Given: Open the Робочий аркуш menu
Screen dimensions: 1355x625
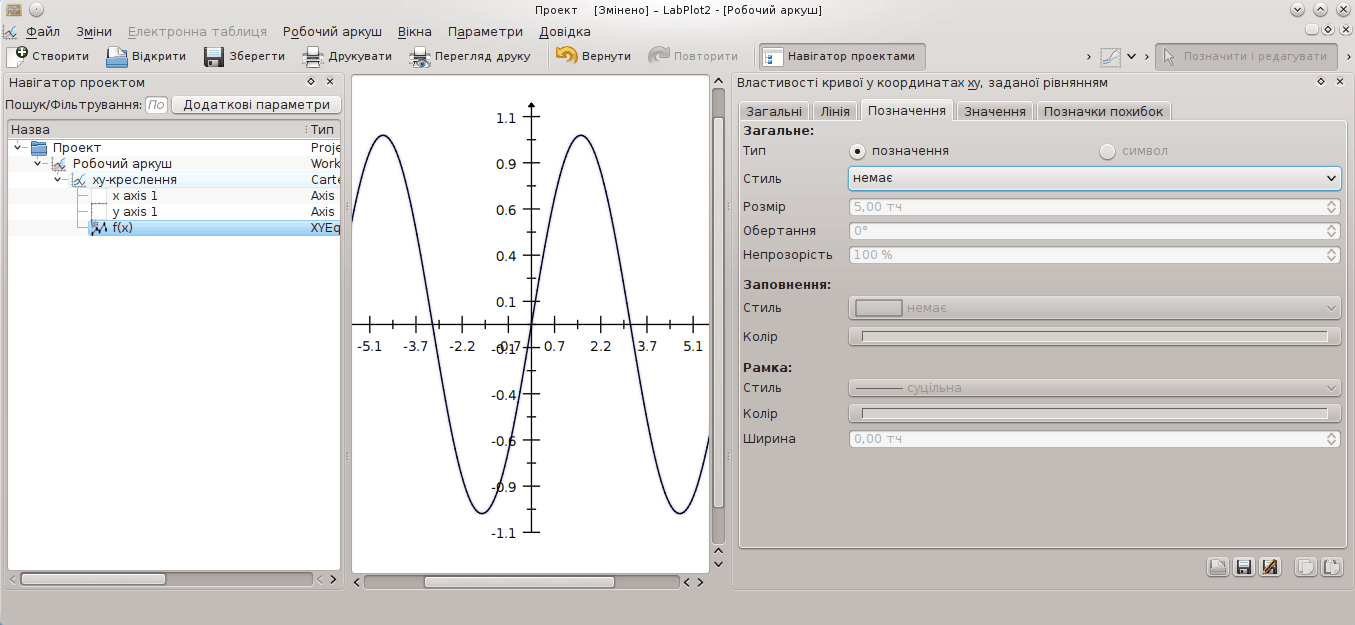Looking at the screenshot, I should tap(332, 31).
